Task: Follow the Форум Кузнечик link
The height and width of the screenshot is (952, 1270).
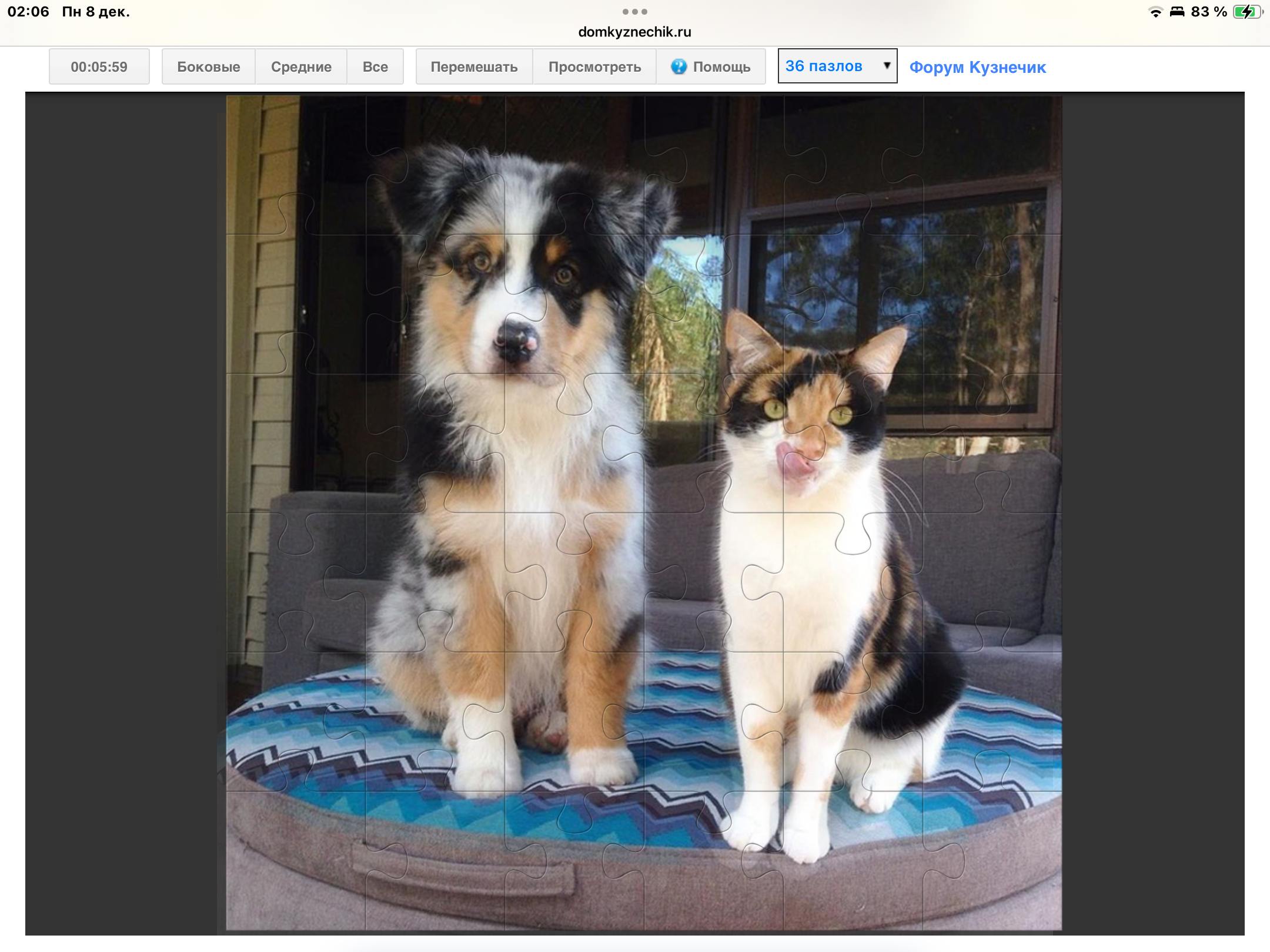Action: pos(977,68)
